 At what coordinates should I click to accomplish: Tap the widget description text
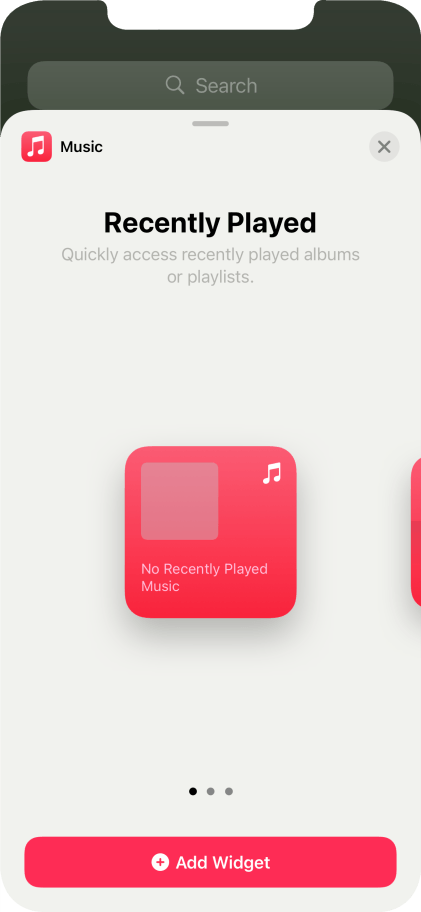point(210,266)
